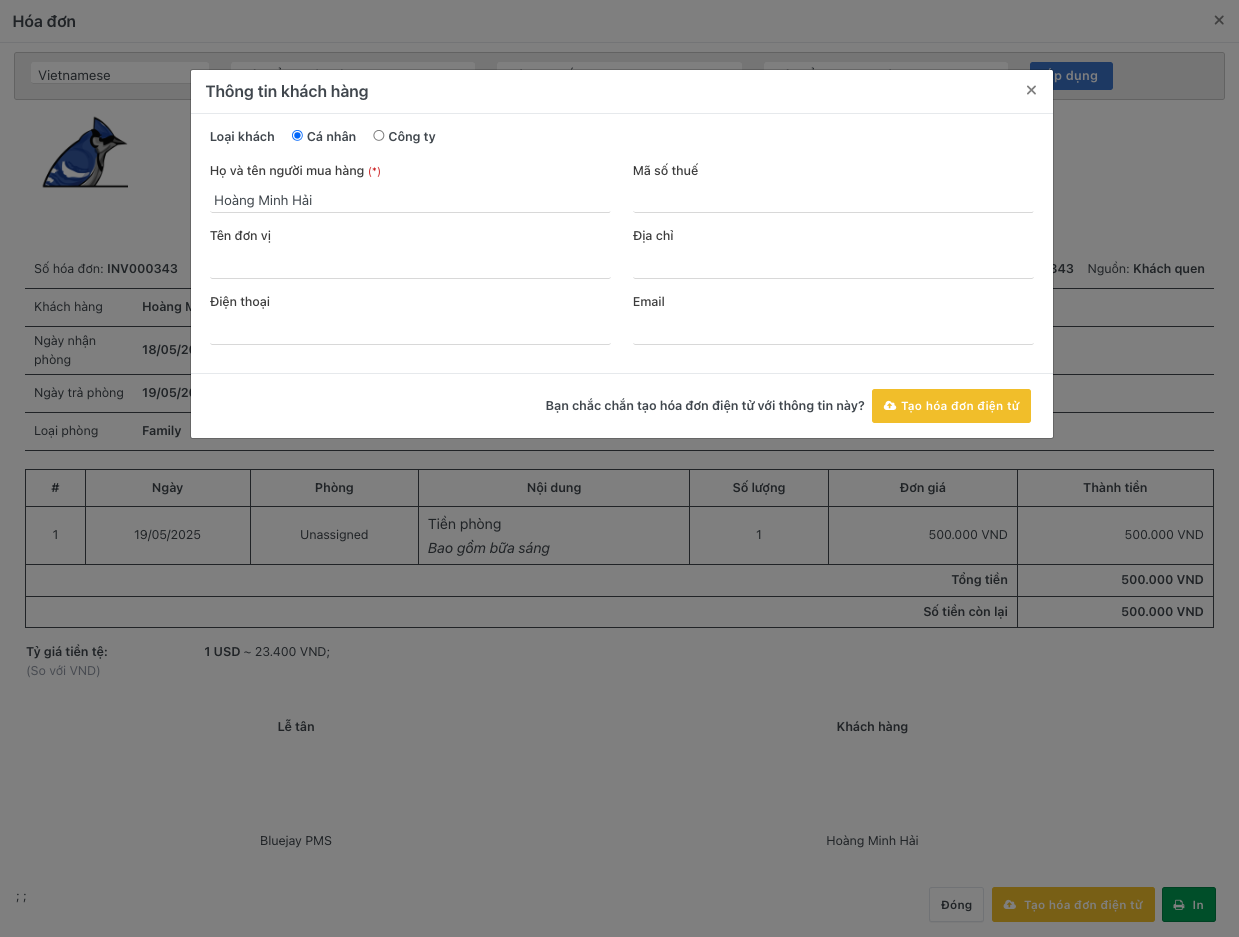Click the Điện thoại input field

pos(410,332)
